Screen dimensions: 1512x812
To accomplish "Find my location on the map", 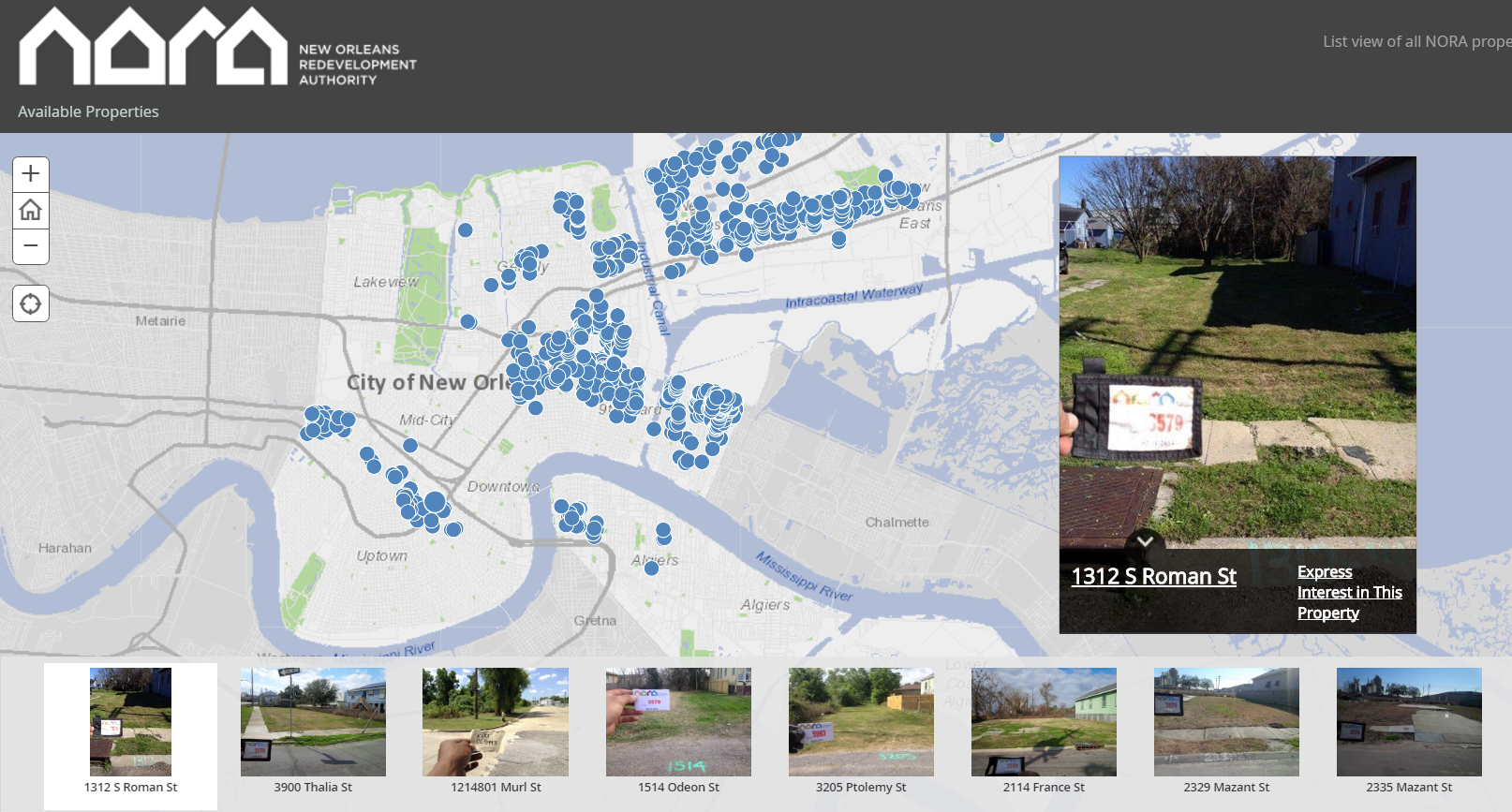I will point(31,304).
